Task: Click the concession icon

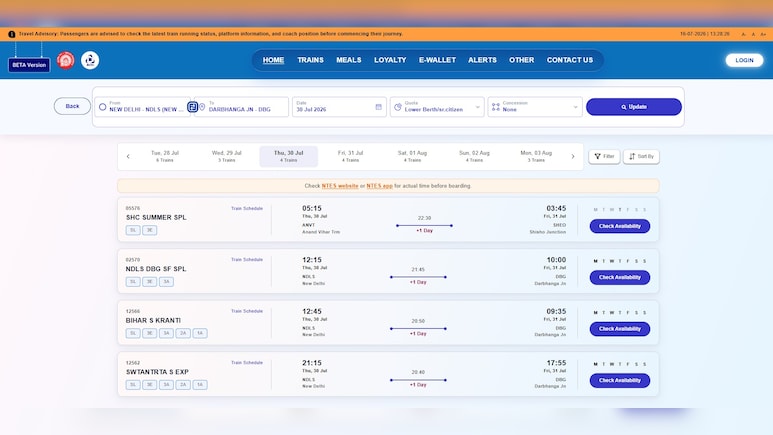Action: [495, 107]
